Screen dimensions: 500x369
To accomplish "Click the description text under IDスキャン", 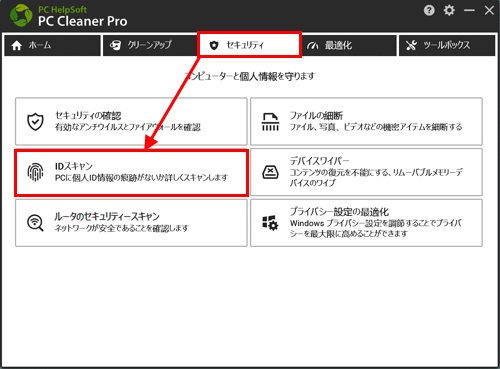I will [141, 178].
